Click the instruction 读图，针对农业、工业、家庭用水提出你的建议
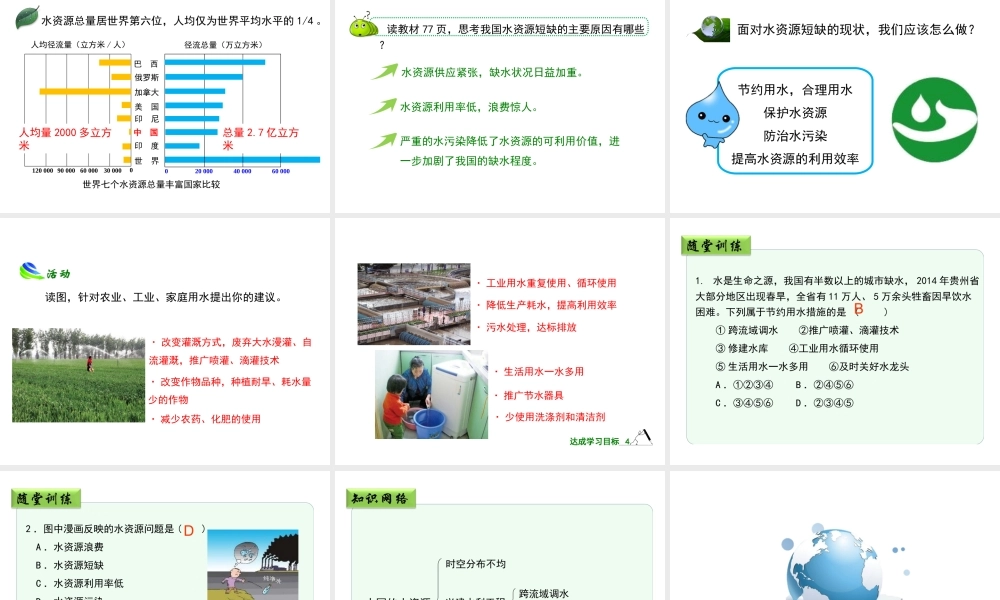The width and height of the screenshot is (1000, 600). [163, 297]
